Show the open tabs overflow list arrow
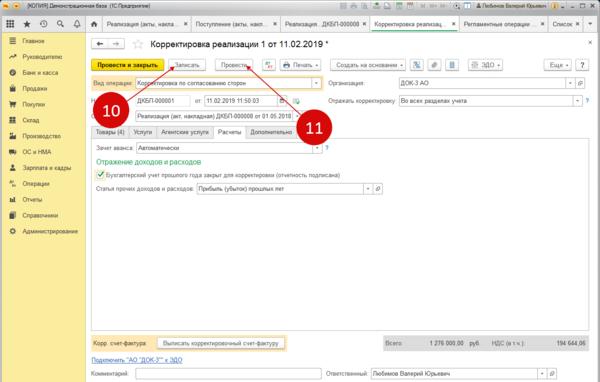Viewport: 600px width, 382px height. [590, 24]
